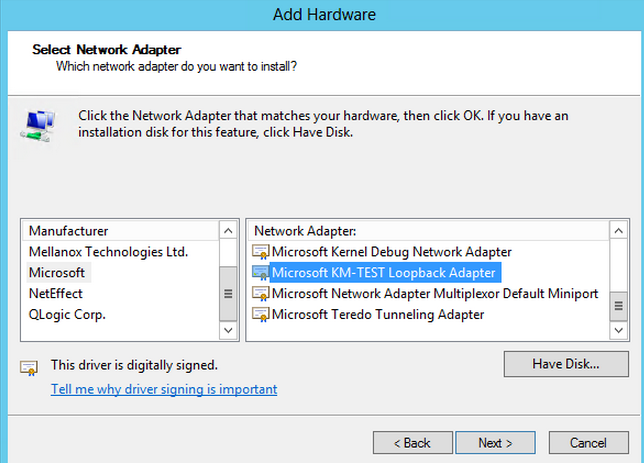The width and height of the screenshot is (644, 463).
Task: Click the Network Adapter column header
Action: click(428, 231)
